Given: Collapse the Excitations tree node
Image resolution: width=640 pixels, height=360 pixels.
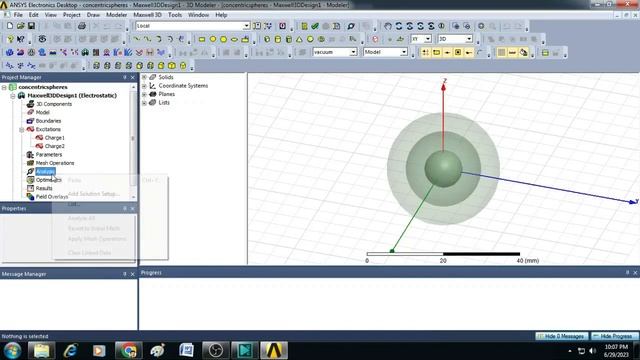Looking at the screenshot, I should [22, 129].
